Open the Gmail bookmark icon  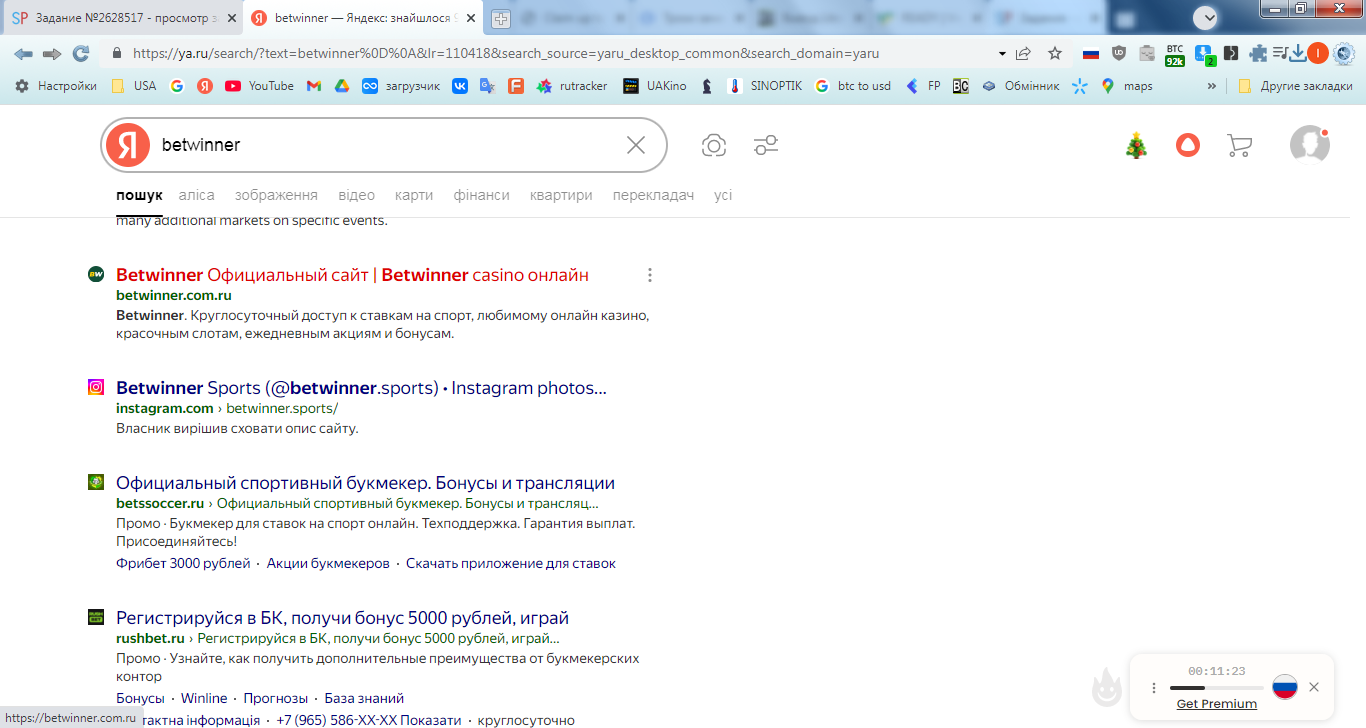(x=314, y=86)
